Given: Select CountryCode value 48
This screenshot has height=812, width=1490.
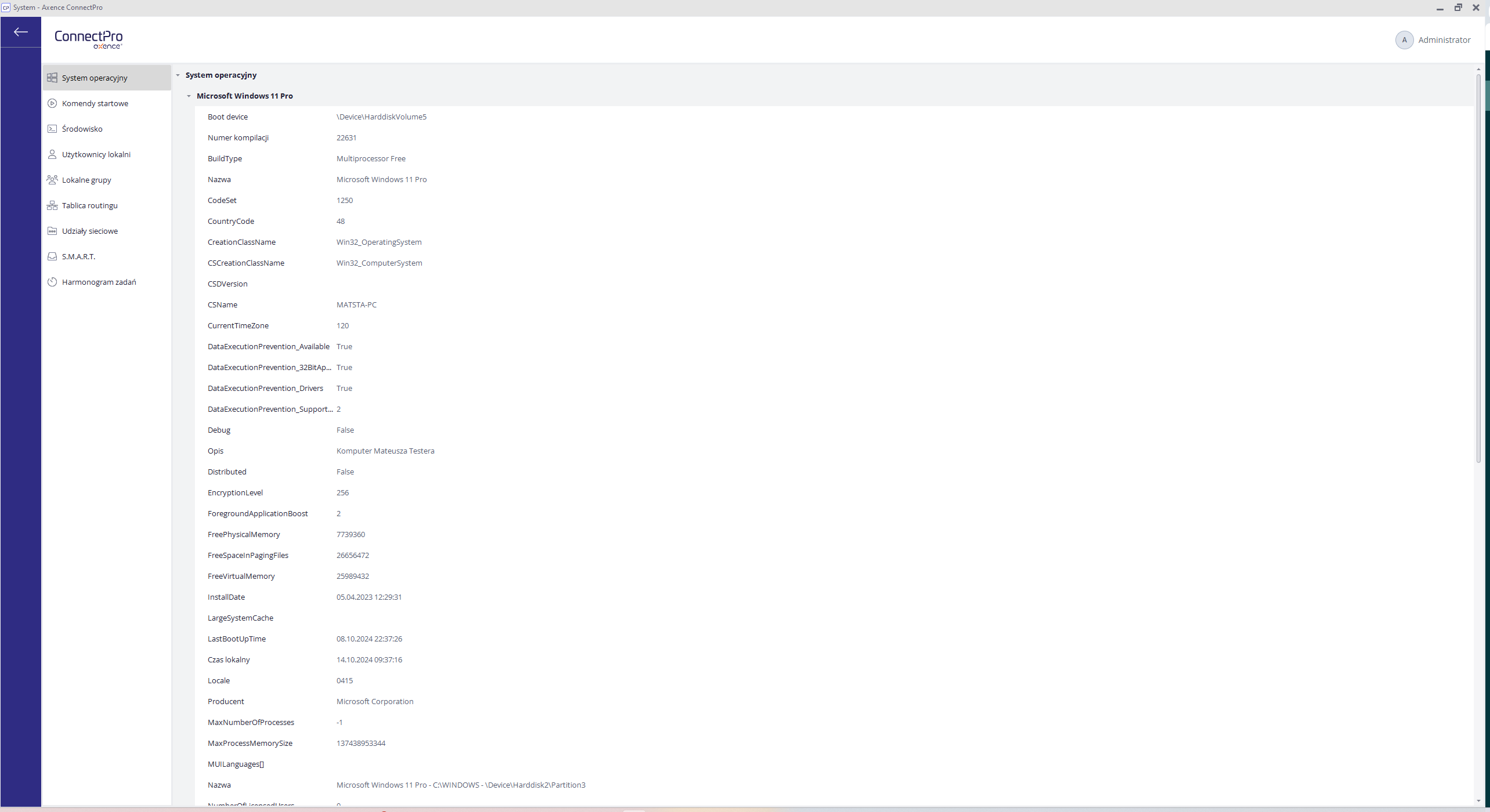Looking at the screenshot, I should tap(341, 222).
